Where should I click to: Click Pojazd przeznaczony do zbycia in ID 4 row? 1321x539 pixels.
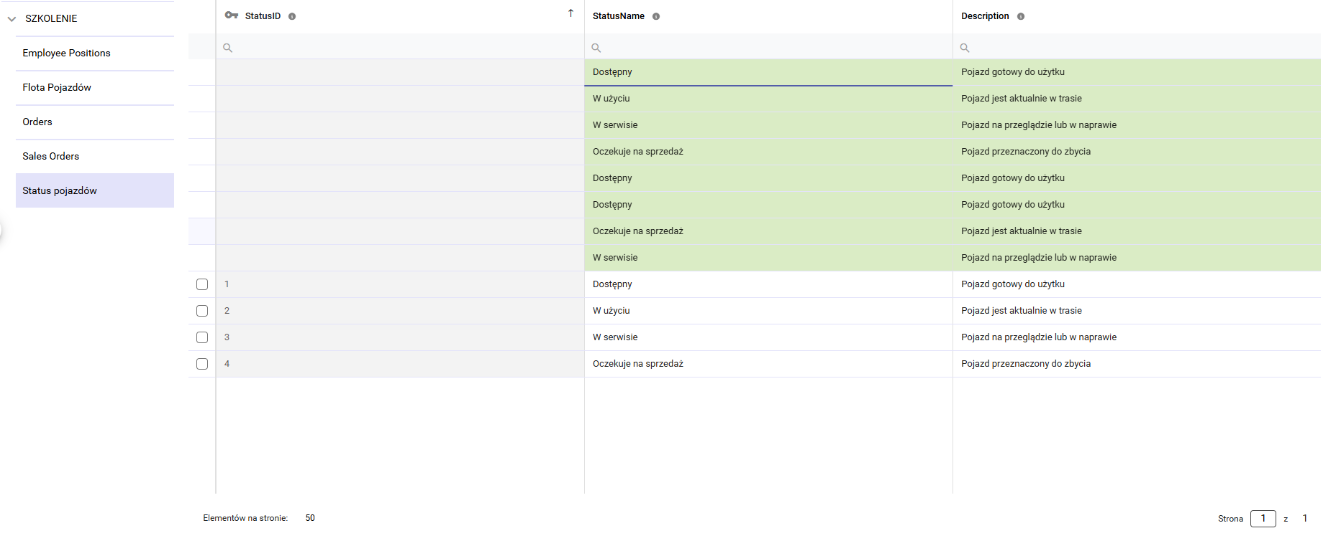click(x=1026, y=364)
